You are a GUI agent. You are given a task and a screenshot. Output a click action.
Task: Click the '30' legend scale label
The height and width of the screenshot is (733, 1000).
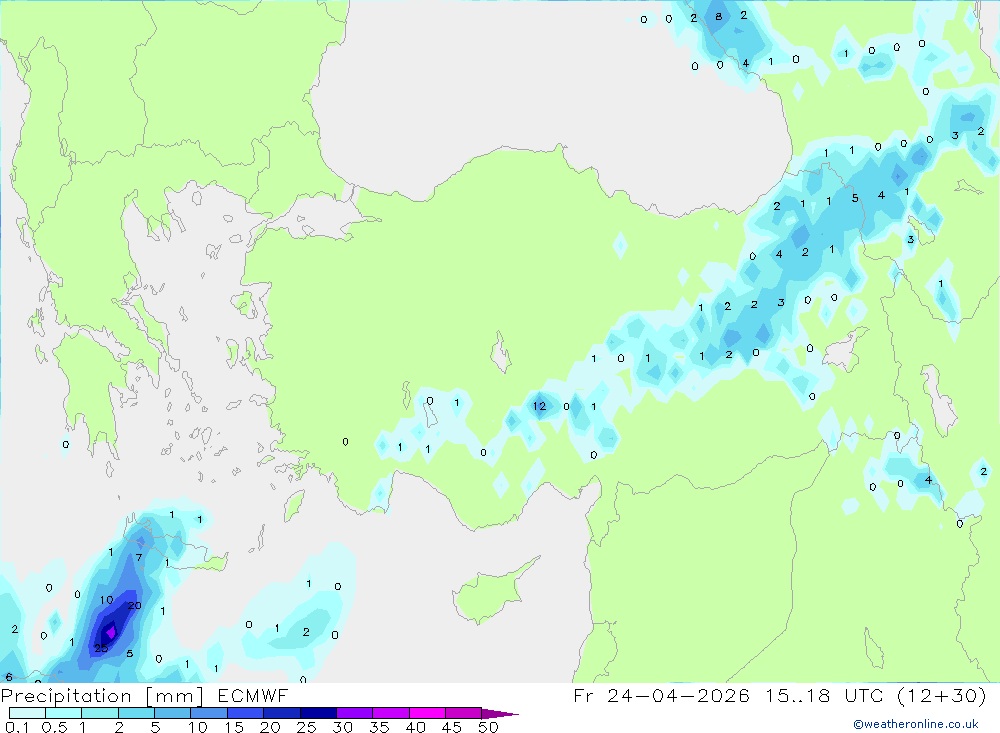pyautogui.click(x=342, y=727)
